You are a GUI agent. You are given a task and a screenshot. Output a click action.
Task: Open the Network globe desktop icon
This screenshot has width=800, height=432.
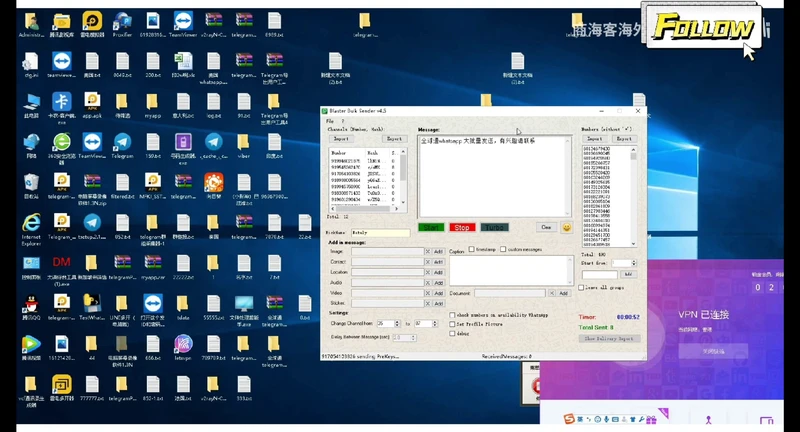[x=31, y=146]
